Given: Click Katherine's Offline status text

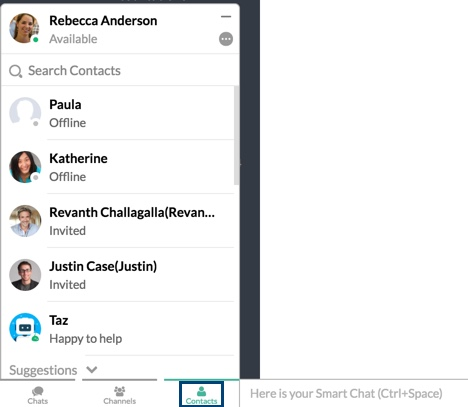Looking at the screenshot, I should point(68,177).
